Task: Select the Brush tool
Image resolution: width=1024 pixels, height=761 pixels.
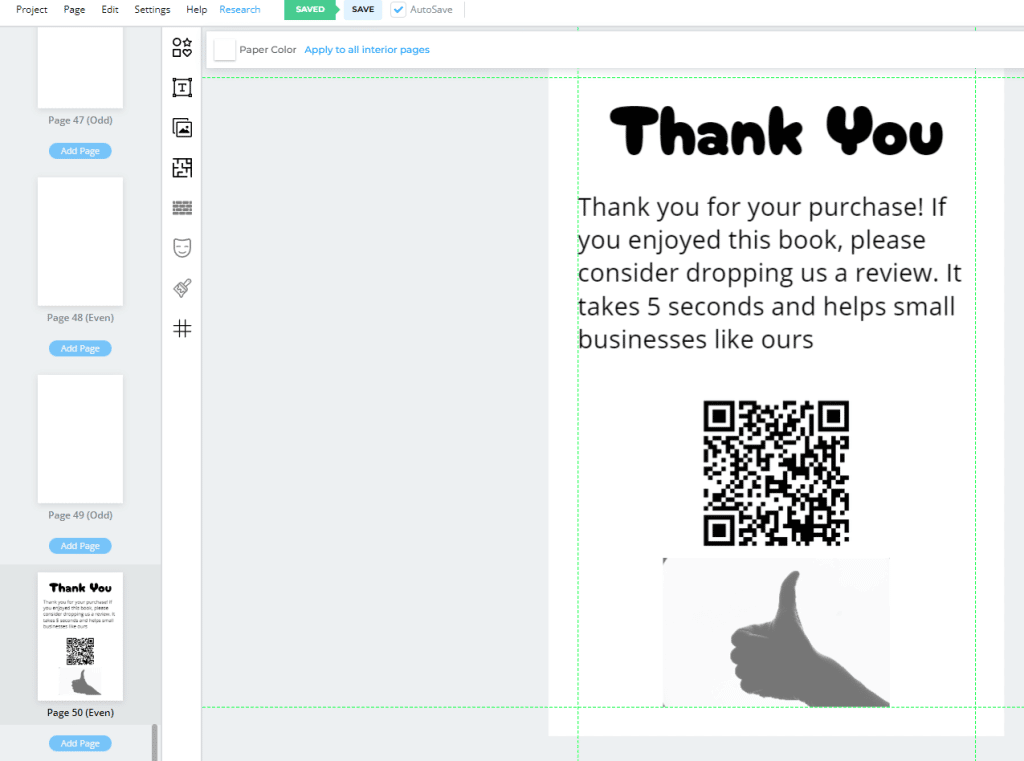Action: click(181, 288)
